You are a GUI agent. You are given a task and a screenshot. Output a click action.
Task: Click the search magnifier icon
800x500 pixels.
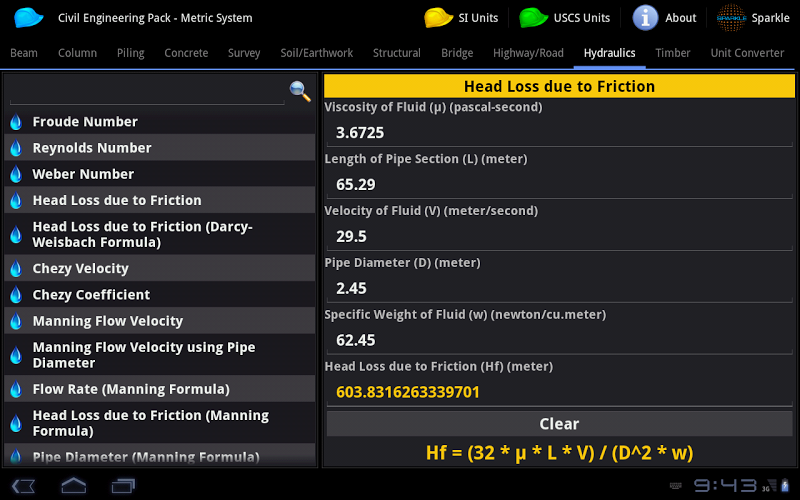300,92
